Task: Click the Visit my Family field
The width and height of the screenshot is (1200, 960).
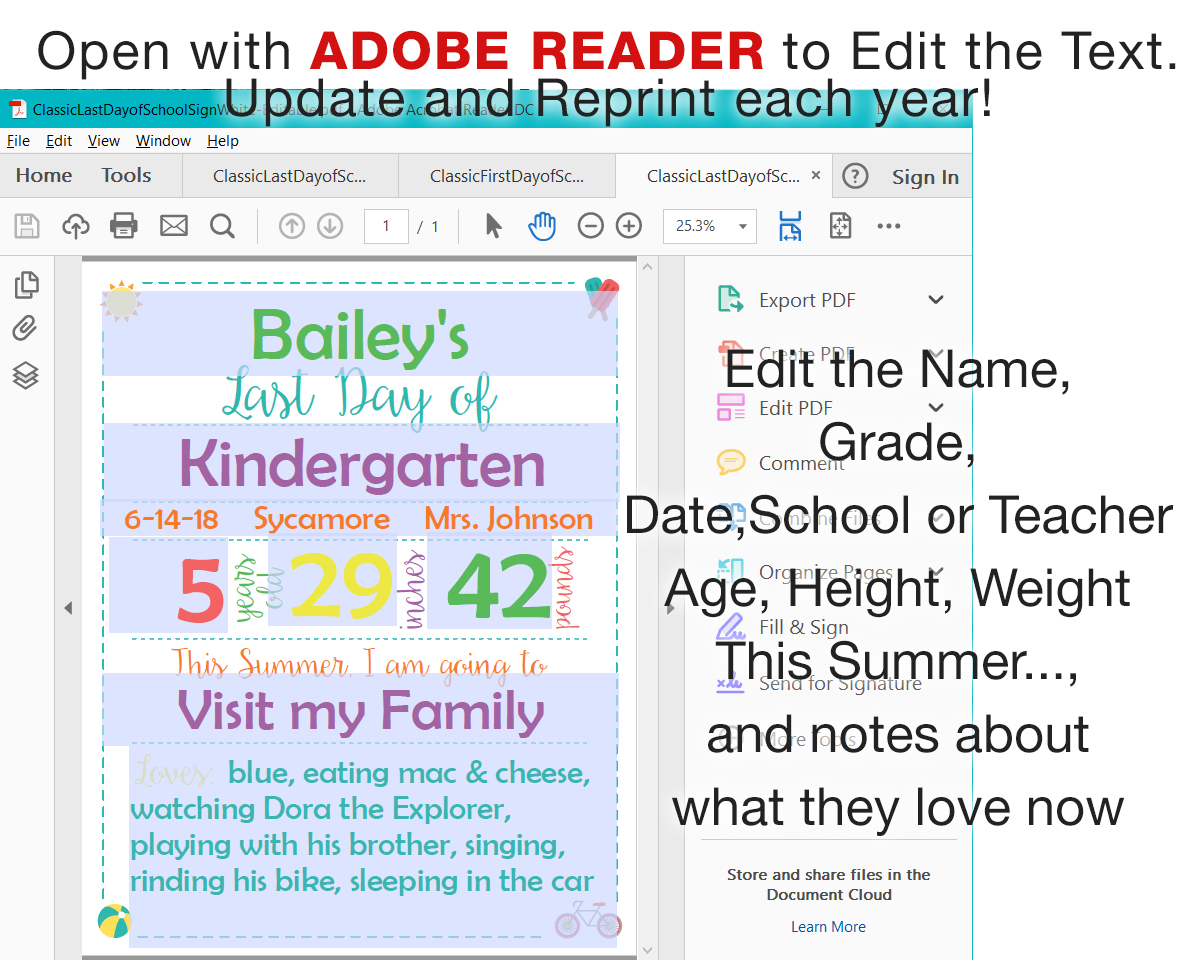Action: point(360,710)
